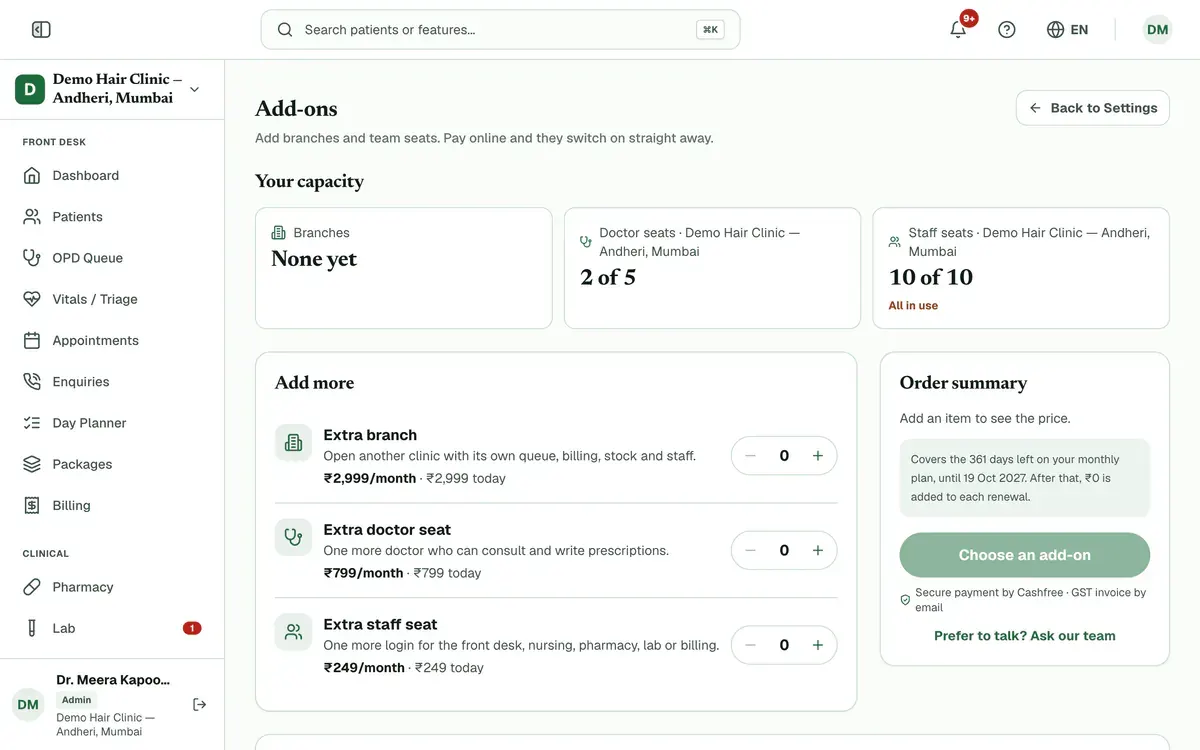Click the Enquiries phone icon
Image resolution: width=1200 pixels, height=750 pixels.
pyautogui.click(x=32, y=382)
